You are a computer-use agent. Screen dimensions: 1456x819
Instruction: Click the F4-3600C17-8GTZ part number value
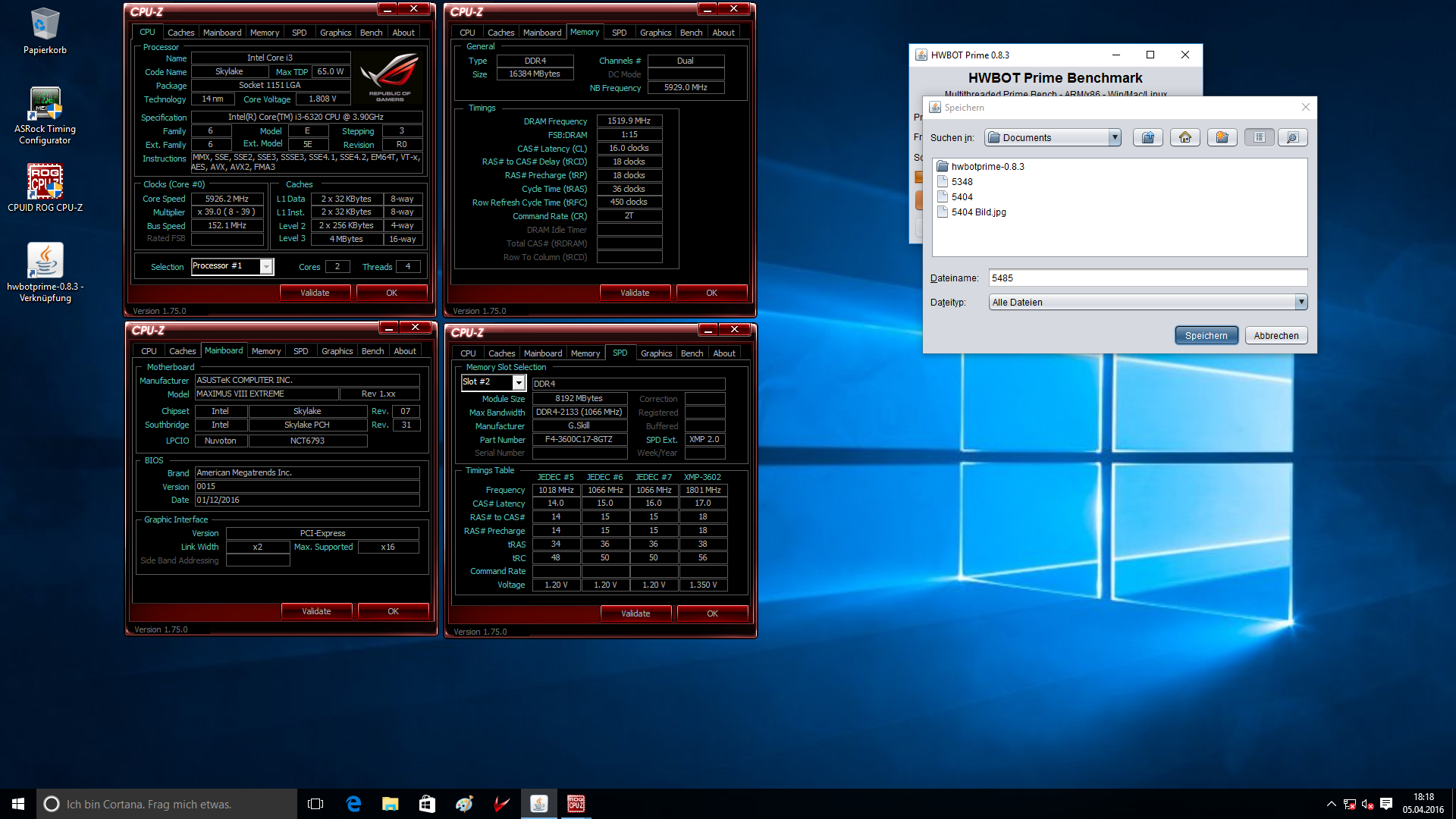(x=579, y=439)
